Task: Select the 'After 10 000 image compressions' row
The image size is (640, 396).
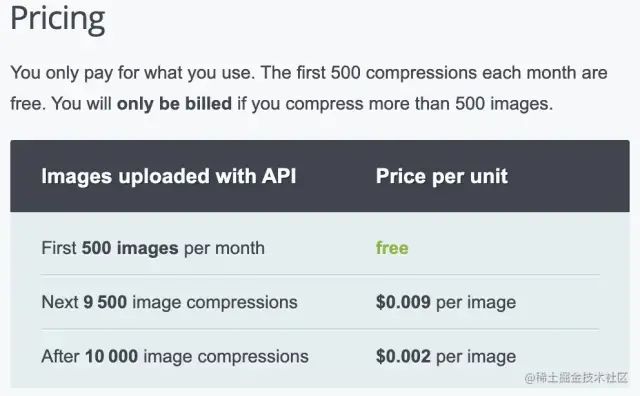Action: coord(320,357)
